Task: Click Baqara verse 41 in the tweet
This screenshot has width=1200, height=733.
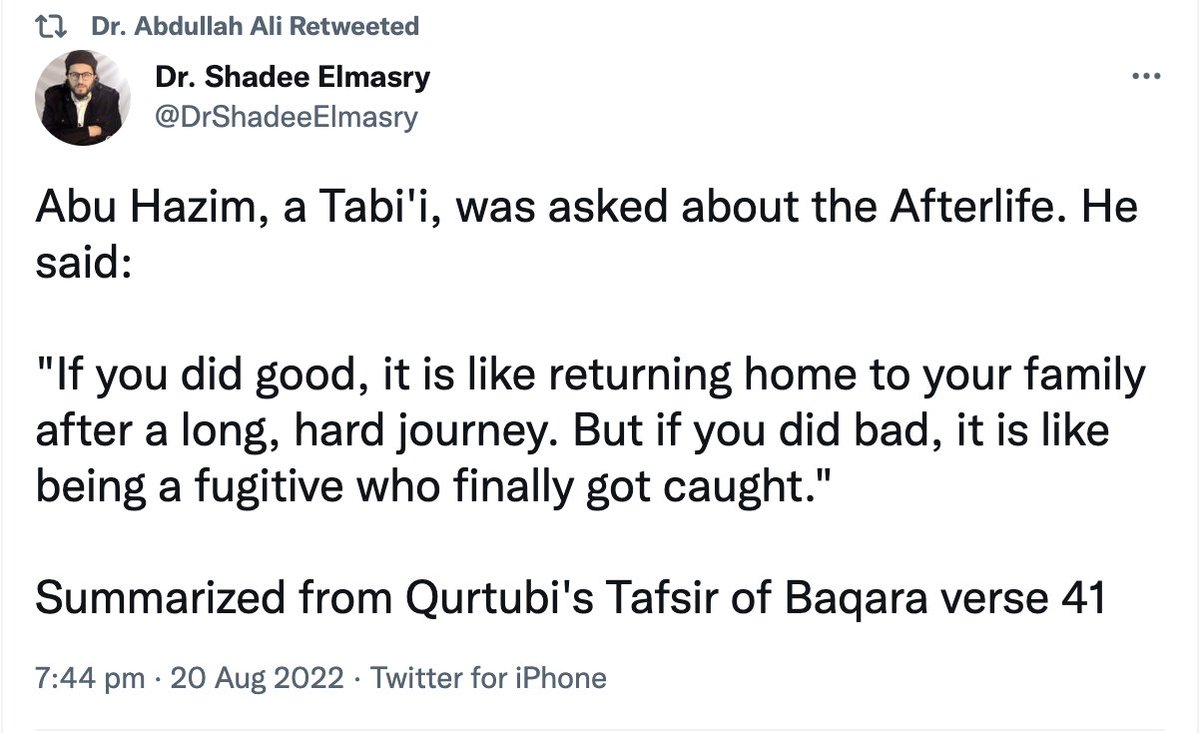Action: point(947,598)
